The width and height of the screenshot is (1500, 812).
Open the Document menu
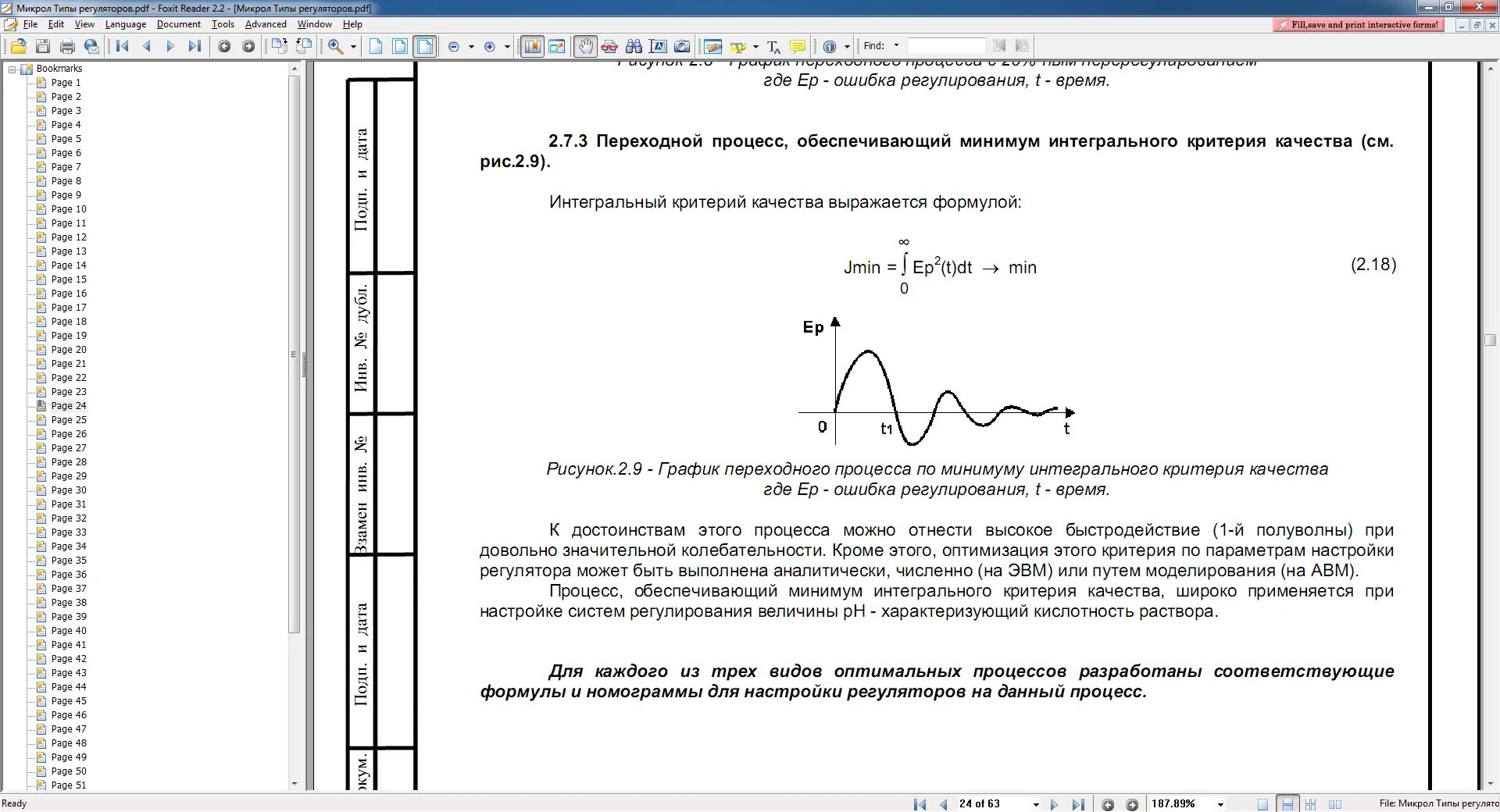tap(179, 24)
